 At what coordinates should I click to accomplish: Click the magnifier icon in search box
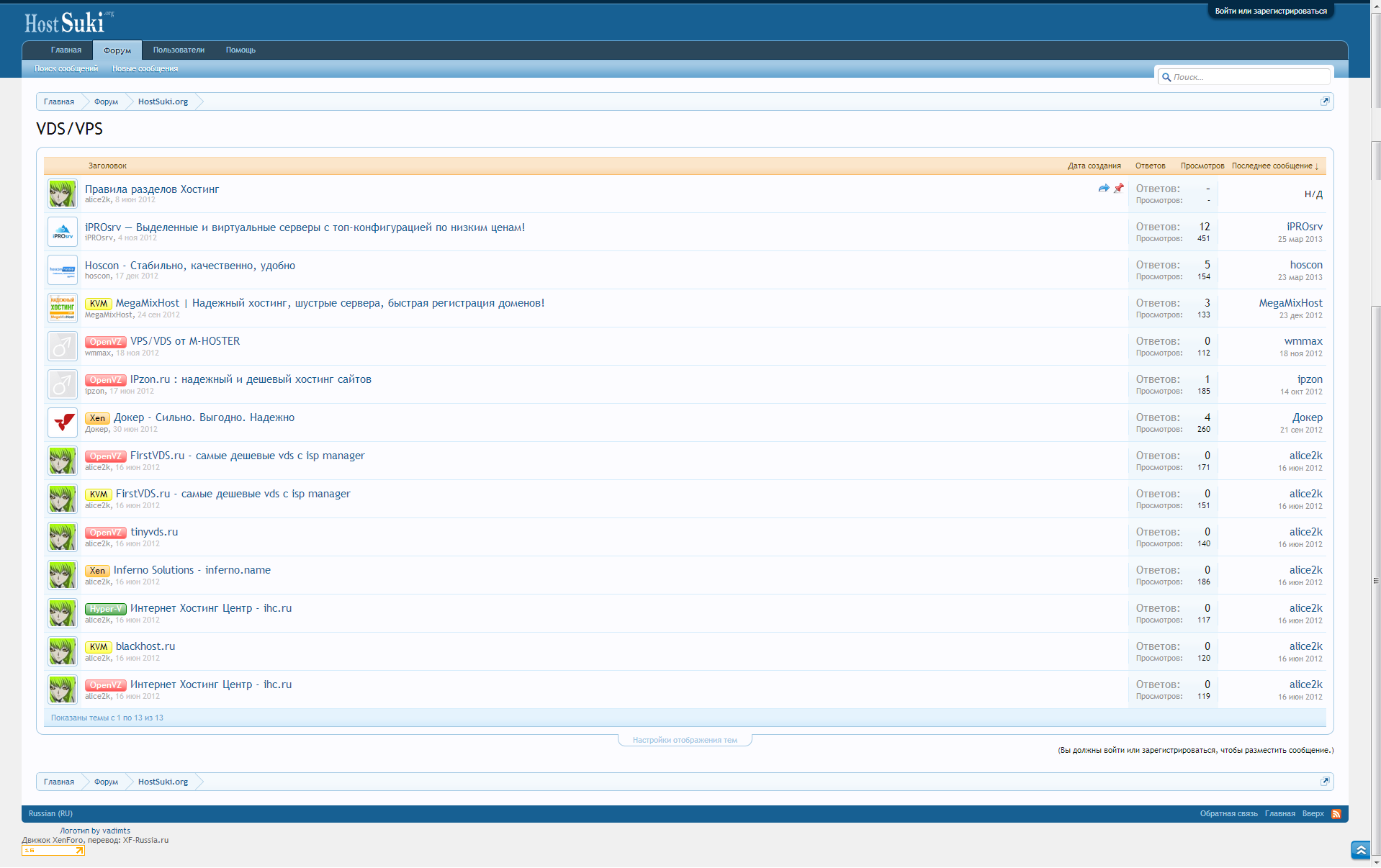[1166, 77]
